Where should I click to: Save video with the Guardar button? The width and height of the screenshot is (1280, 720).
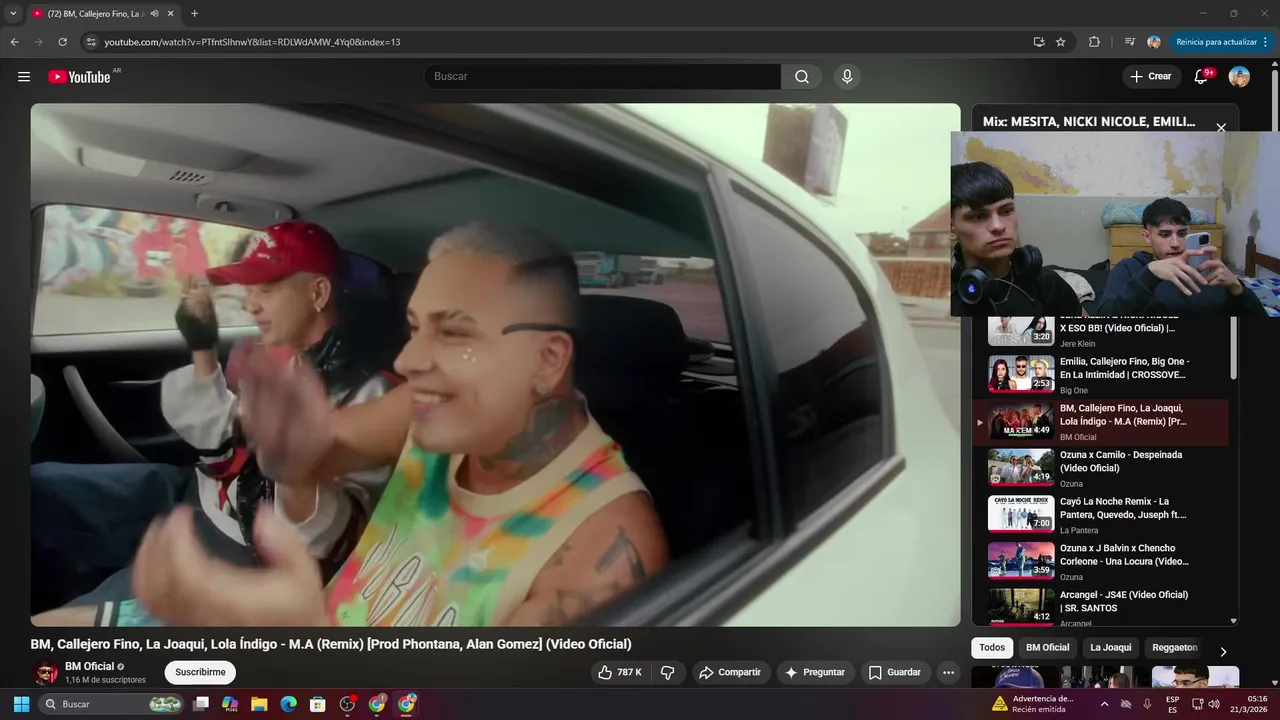point(895,672)
